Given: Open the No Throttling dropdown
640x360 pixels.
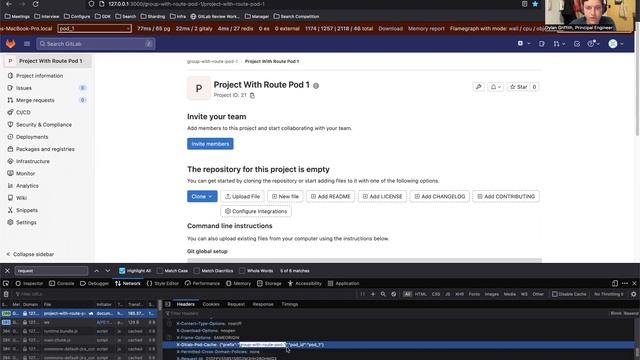Looking at the screenshot, I should coord(609,294).
